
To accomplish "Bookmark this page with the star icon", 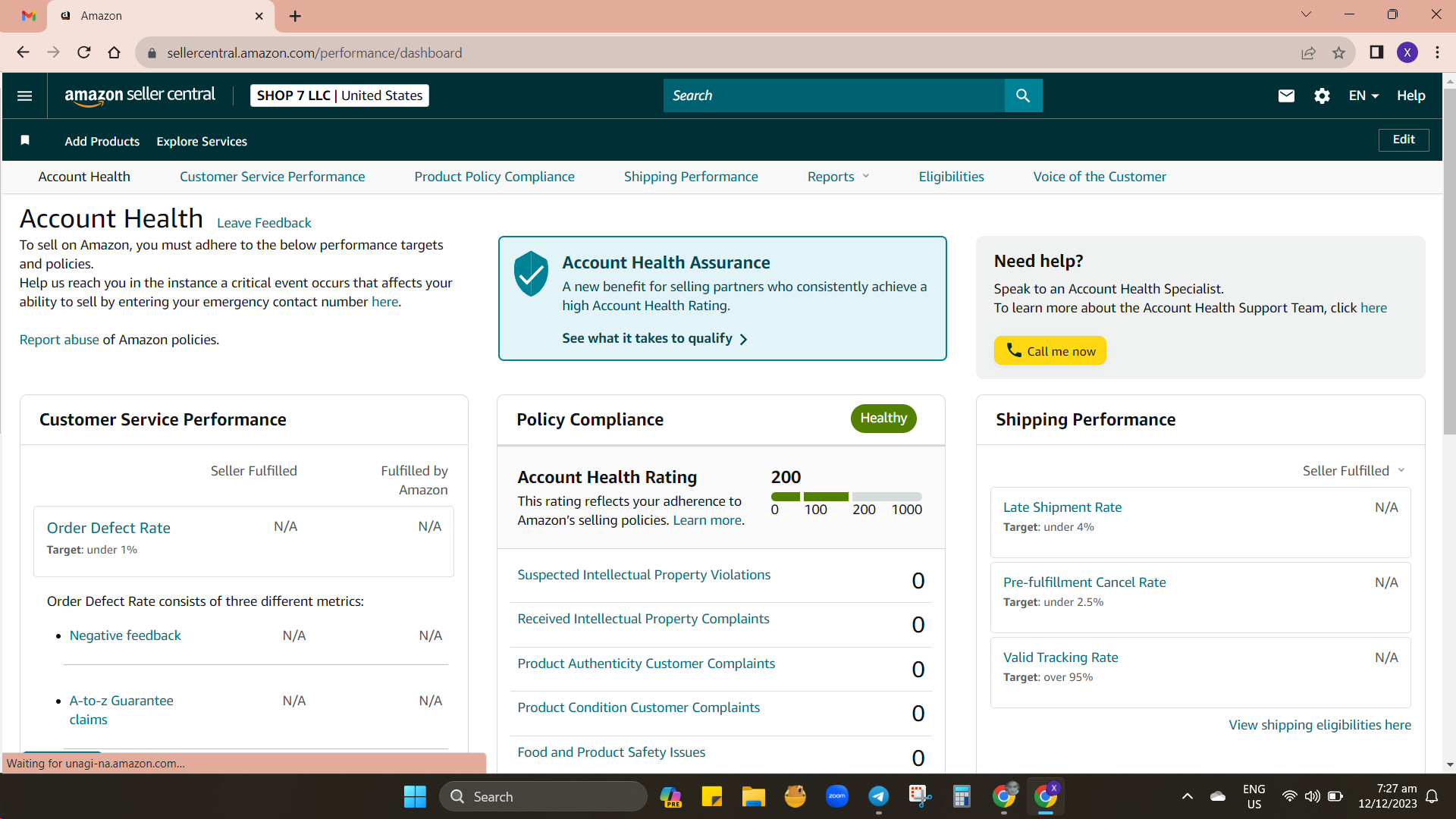I will tap(1338, 52).
